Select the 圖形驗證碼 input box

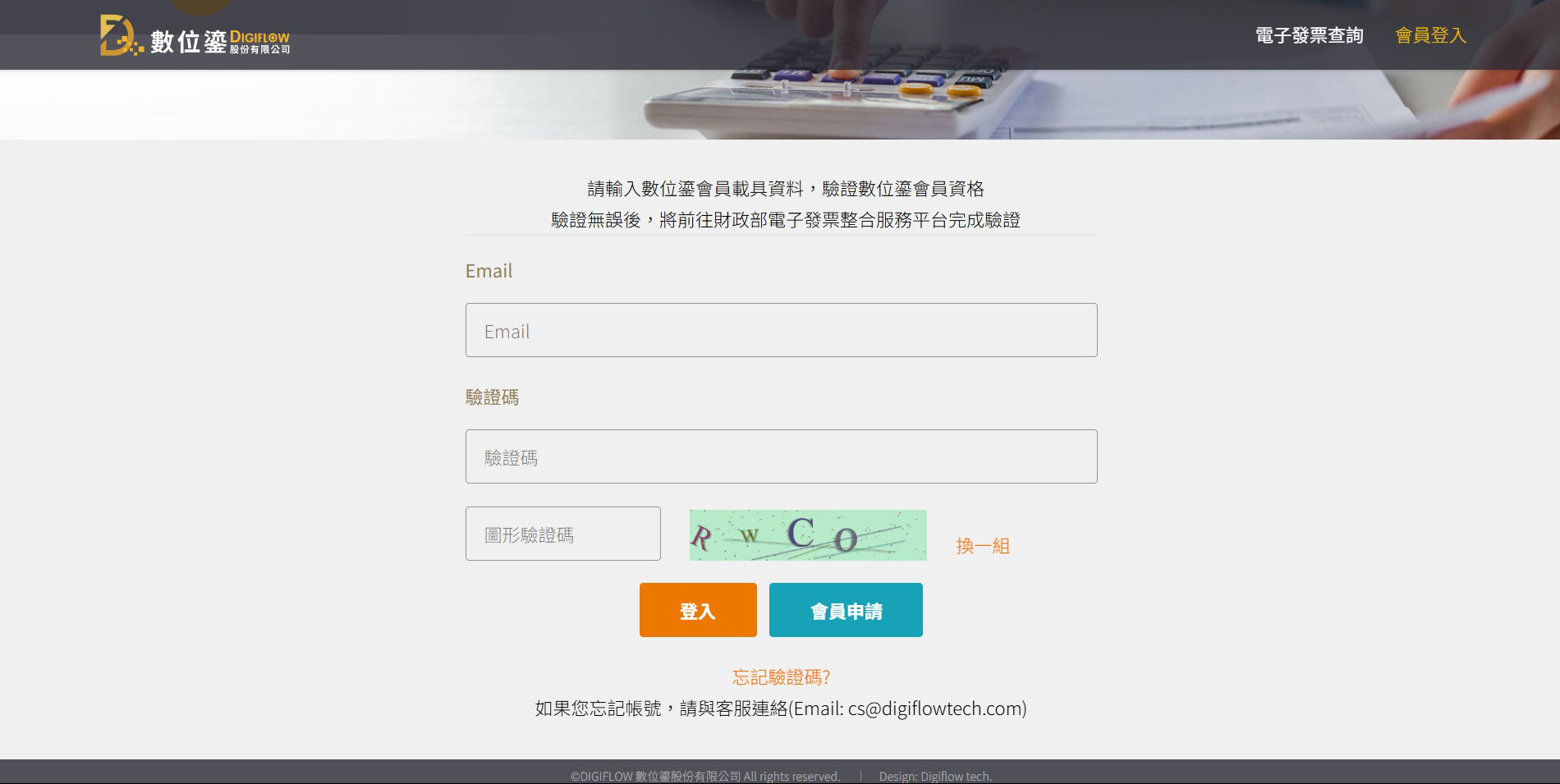pyautogui.click(x=562, y=534)
